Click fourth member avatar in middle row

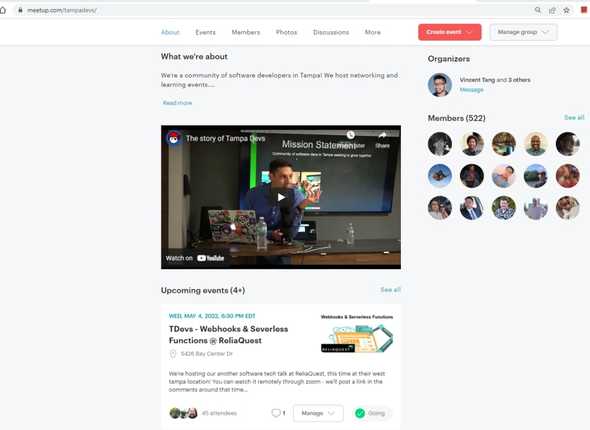click(535, 176)
